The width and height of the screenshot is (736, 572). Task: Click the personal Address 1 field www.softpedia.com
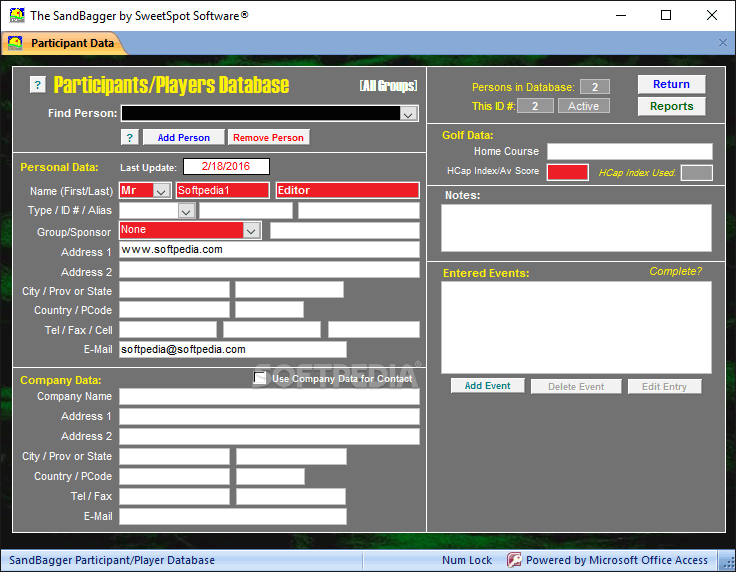click(x=269, y=250)
